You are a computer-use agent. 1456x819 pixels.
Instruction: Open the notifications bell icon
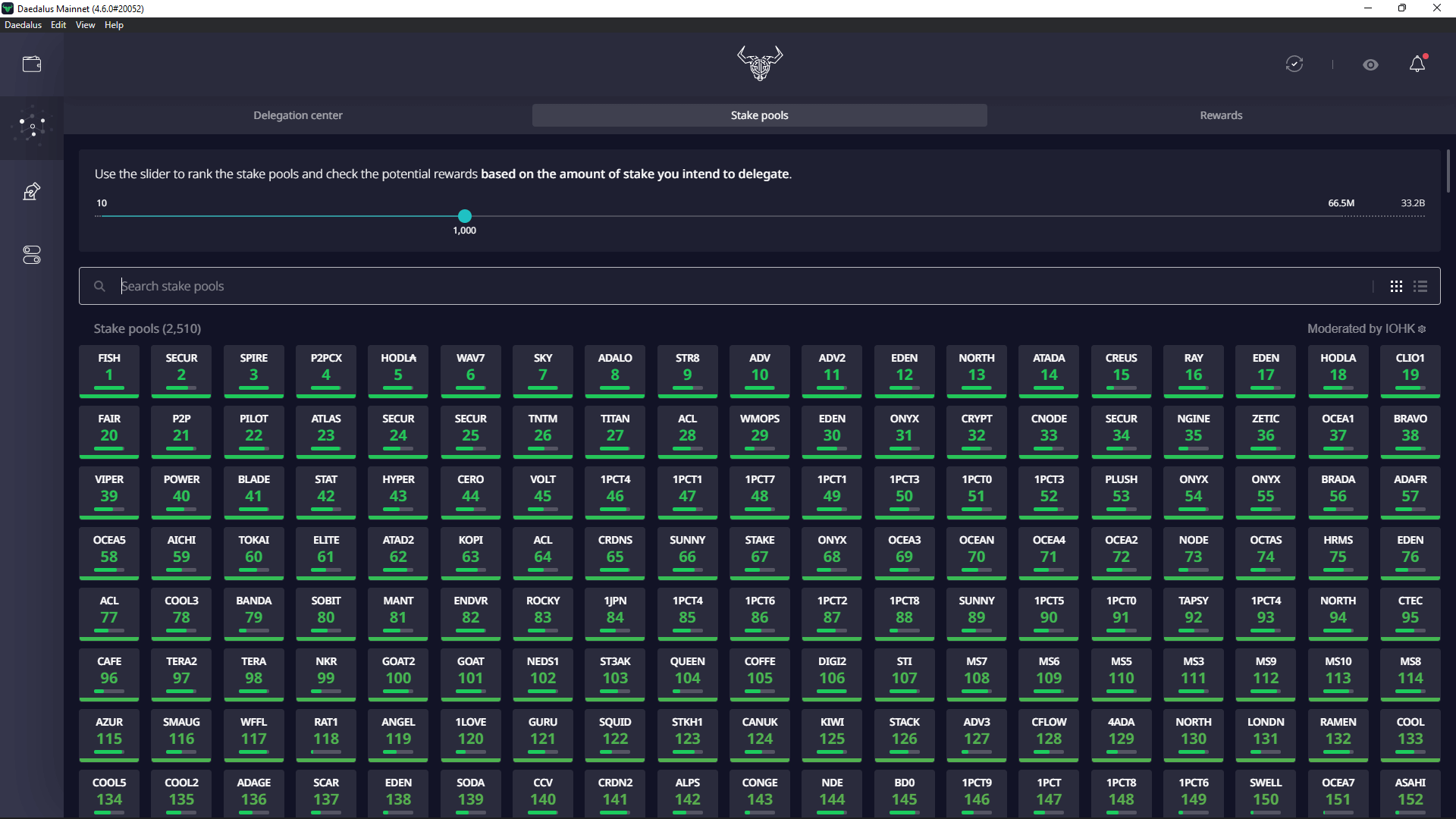coord(1417,64)
